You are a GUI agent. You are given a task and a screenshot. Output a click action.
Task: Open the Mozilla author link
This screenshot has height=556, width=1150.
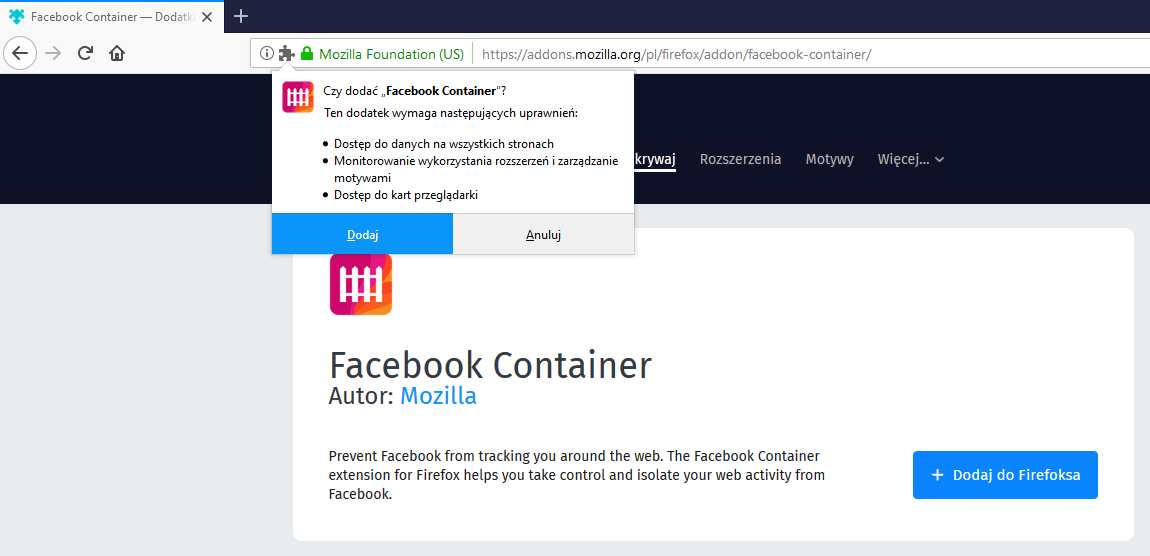pyautogui.click(x=438, y=396)
